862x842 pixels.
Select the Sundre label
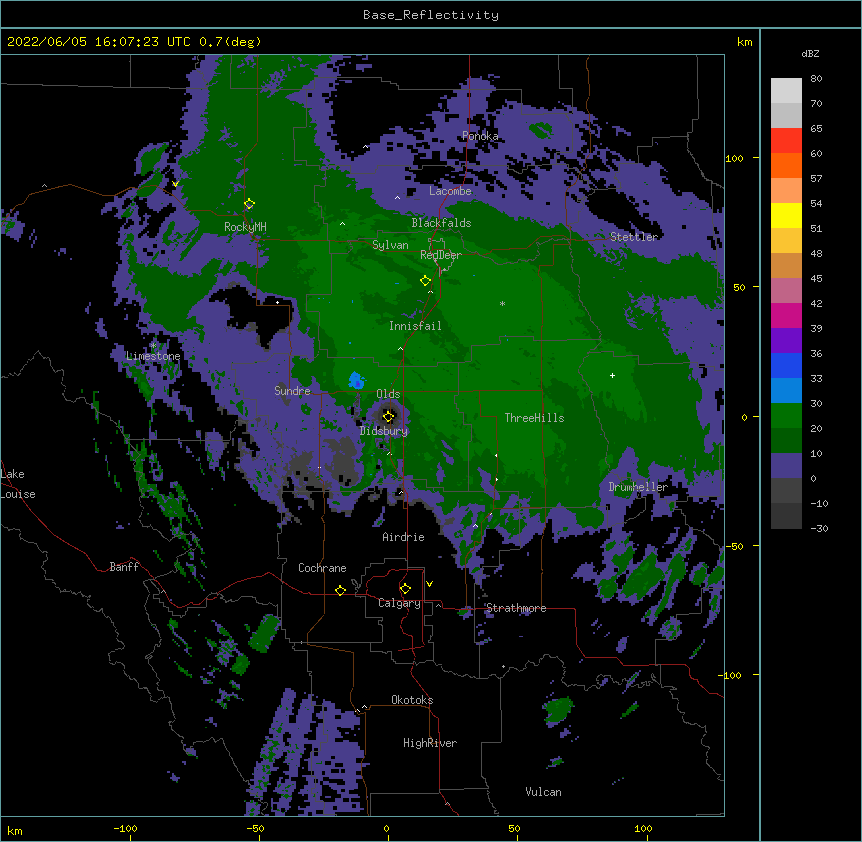point(292,391)
